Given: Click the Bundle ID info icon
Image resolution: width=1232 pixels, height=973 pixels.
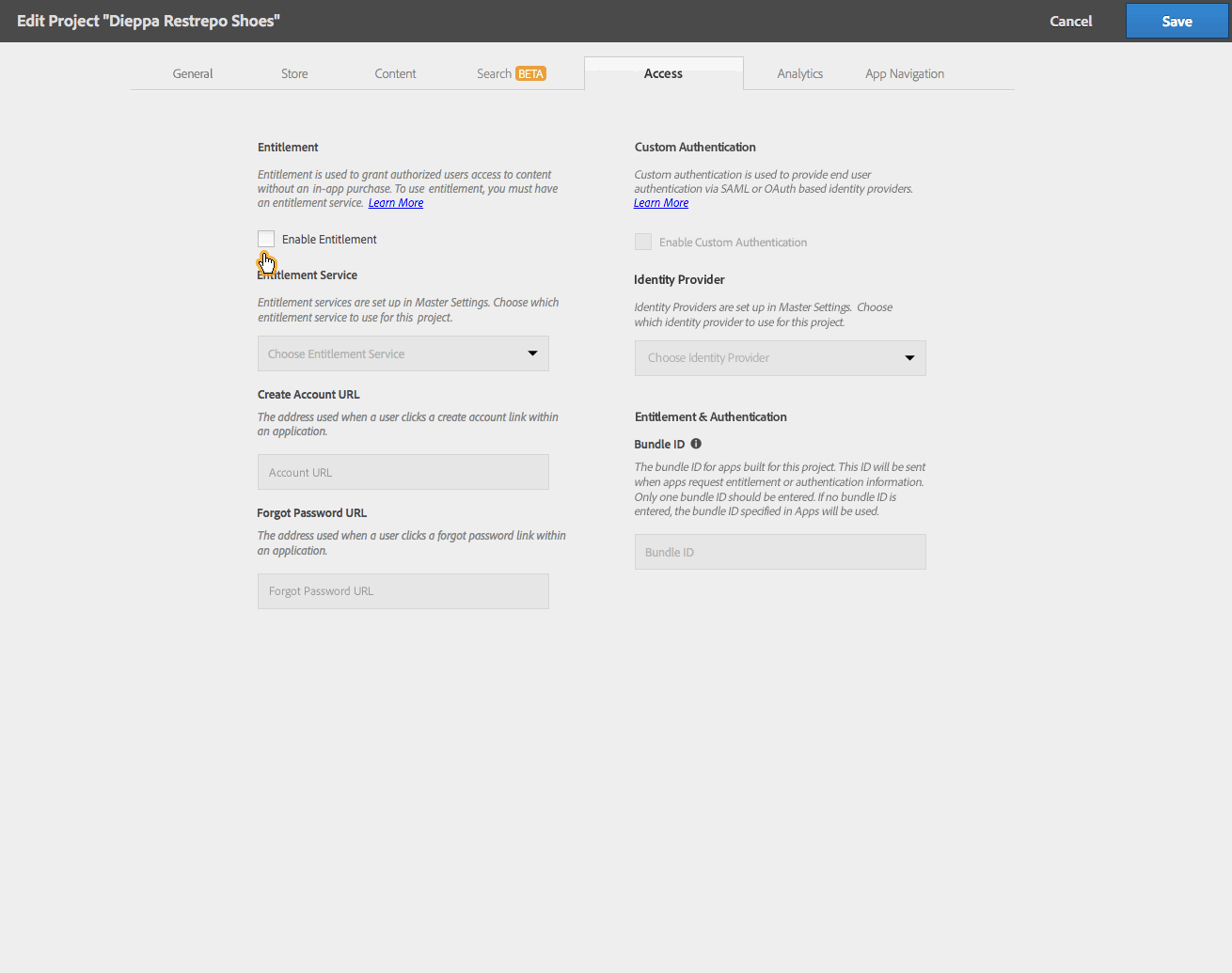Looking at the screenshot, I should coord(696,444).
